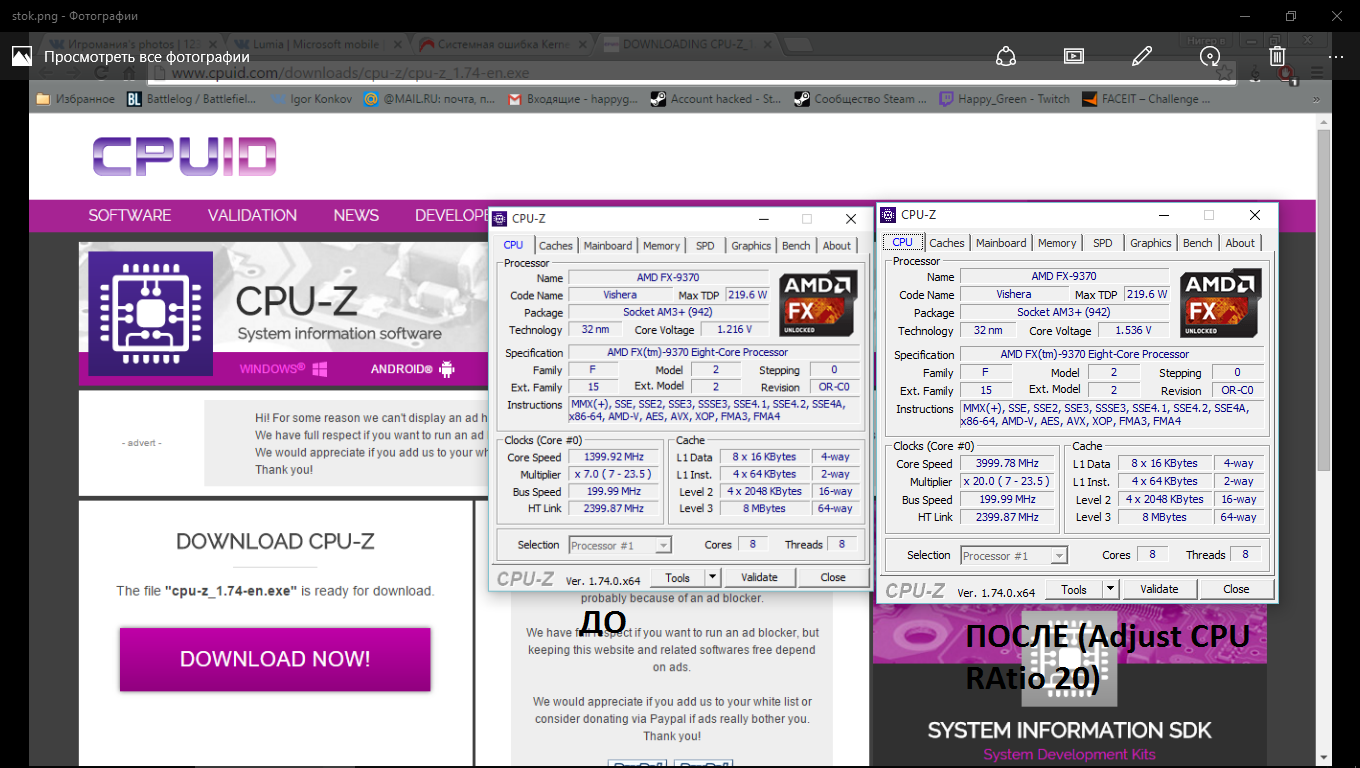
Task: Click Validate in the ПОСЛЕ CPU-Z window
Action: tap(1159, 589)
